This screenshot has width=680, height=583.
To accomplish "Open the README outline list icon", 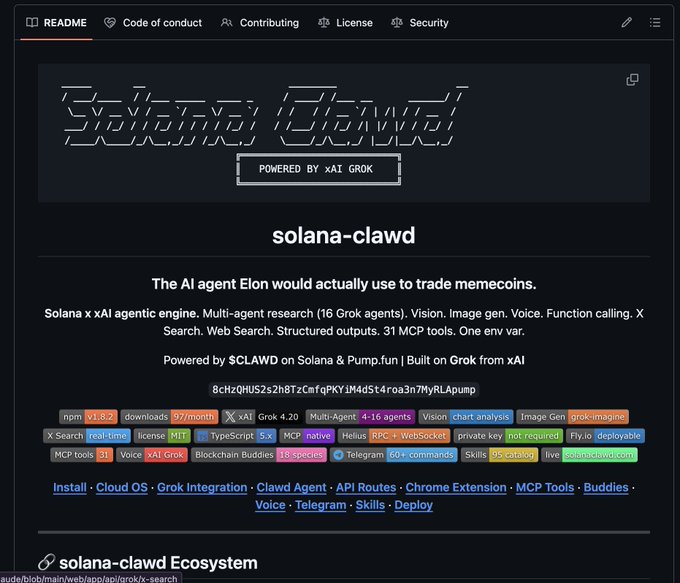I will click(x=655, y=23).
